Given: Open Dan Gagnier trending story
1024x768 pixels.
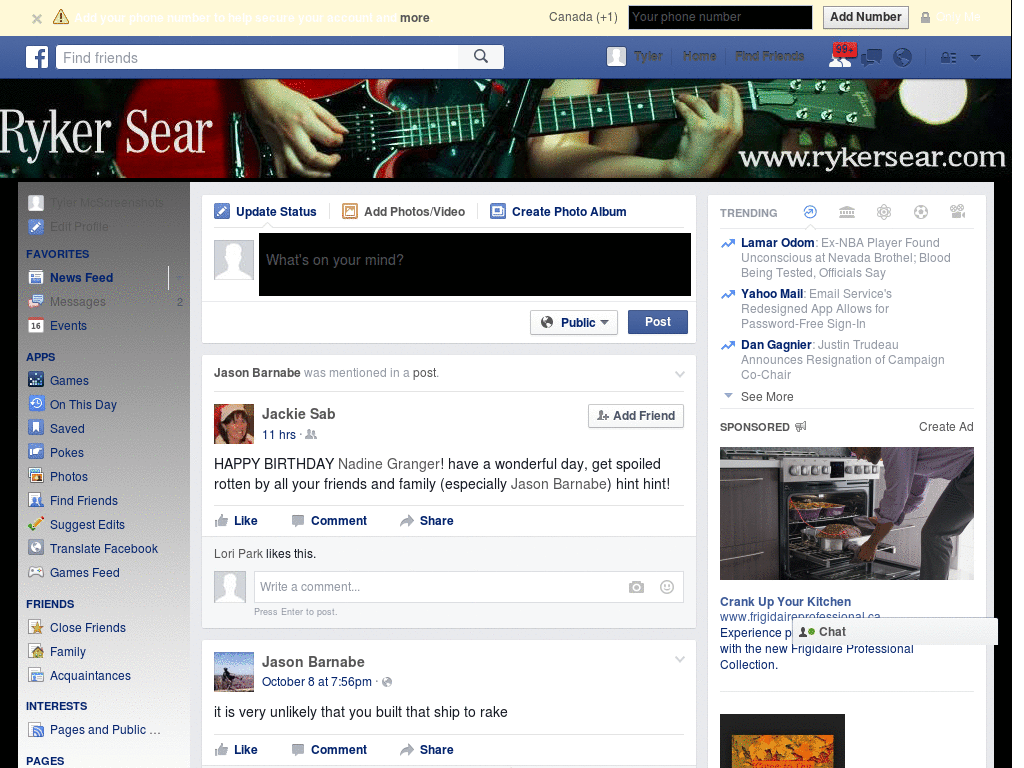Looking at the screenshot, I should click(776, 345).
